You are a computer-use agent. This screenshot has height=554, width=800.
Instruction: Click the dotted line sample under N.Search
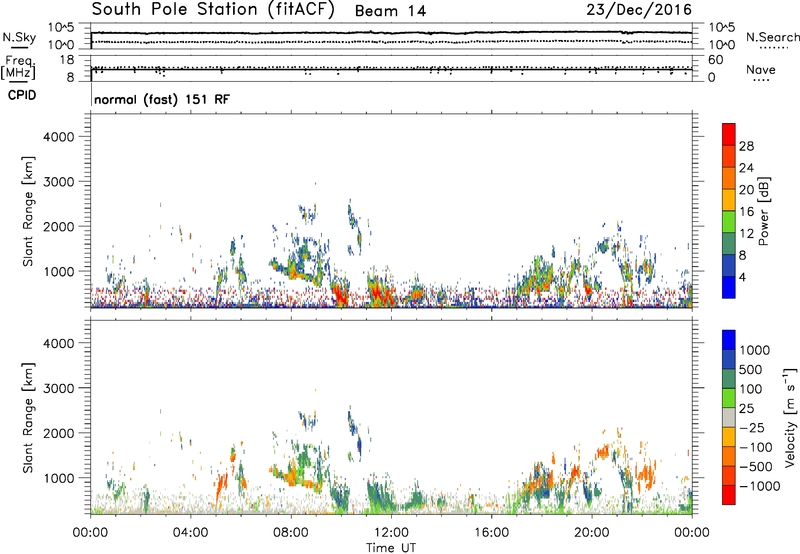click(774, 48)
